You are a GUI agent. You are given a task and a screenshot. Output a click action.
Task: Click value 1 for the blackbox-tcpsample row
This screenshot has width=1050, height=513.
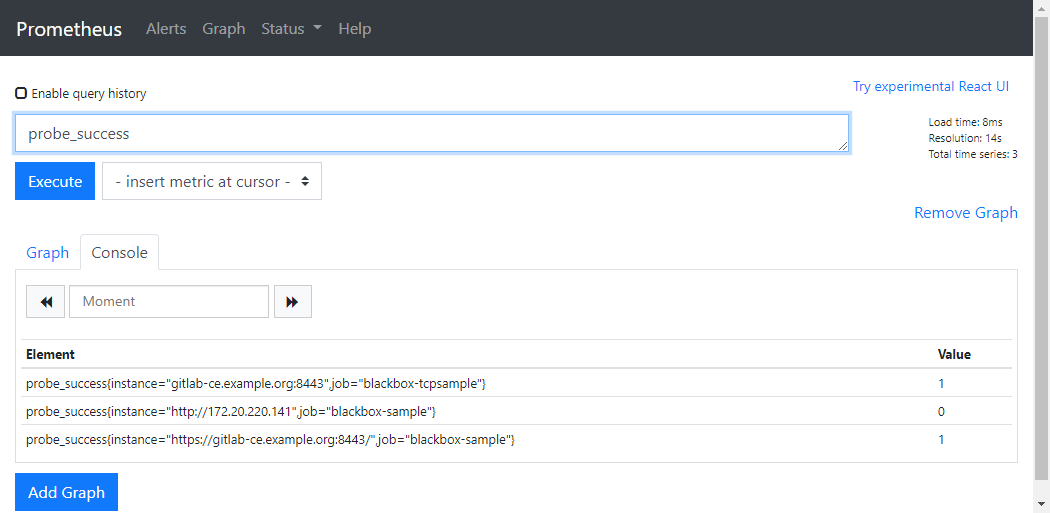tap(941, 383)
